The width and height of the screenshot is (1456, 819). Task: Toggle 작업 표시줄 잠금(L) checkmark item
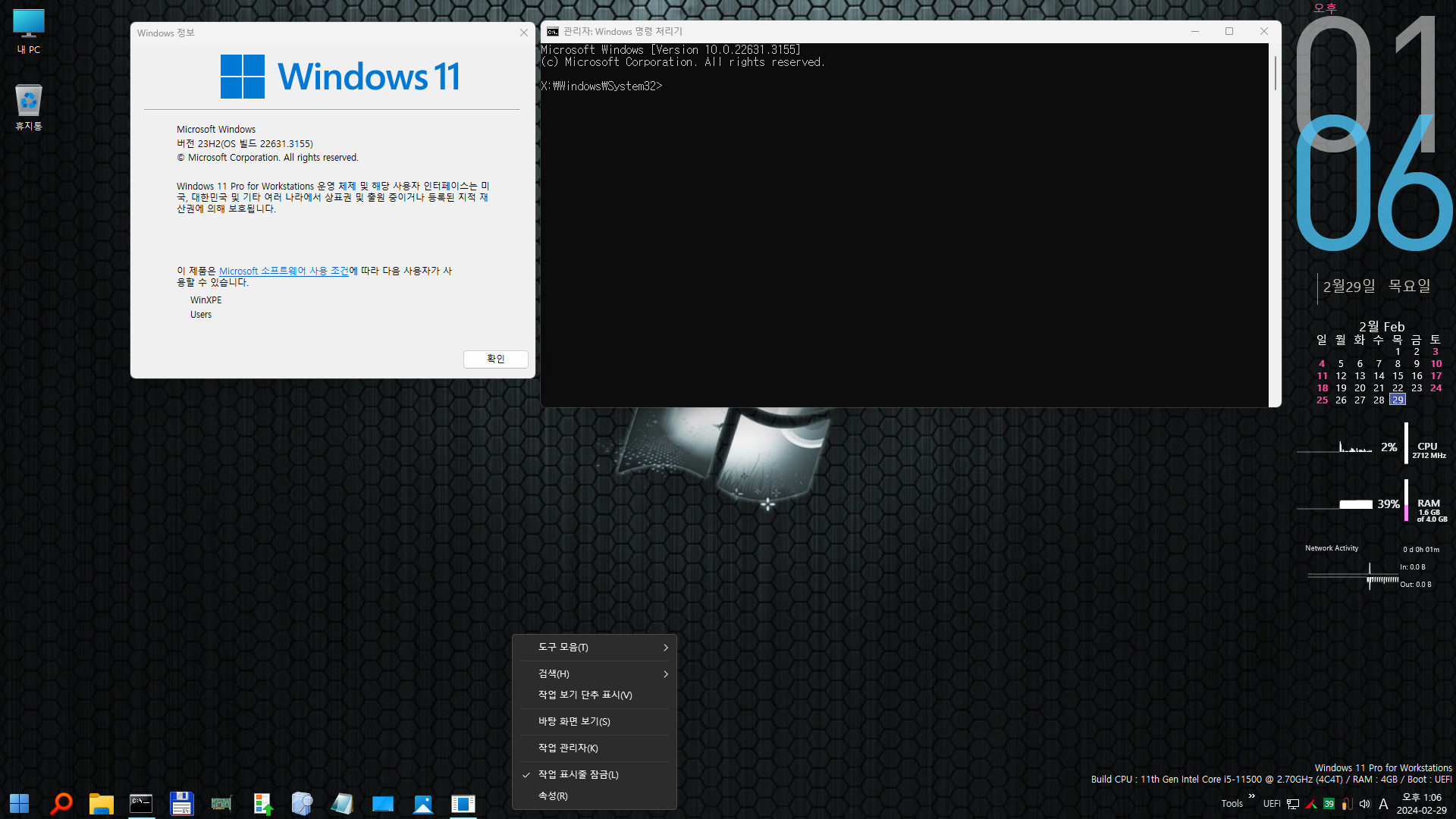595,775
